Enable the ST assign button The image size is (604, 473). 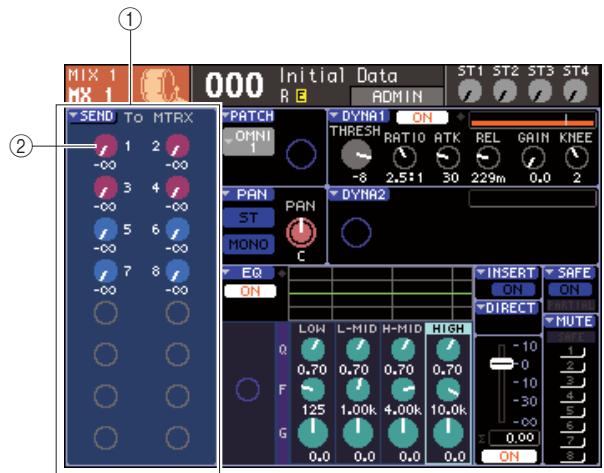click(248, 218)
